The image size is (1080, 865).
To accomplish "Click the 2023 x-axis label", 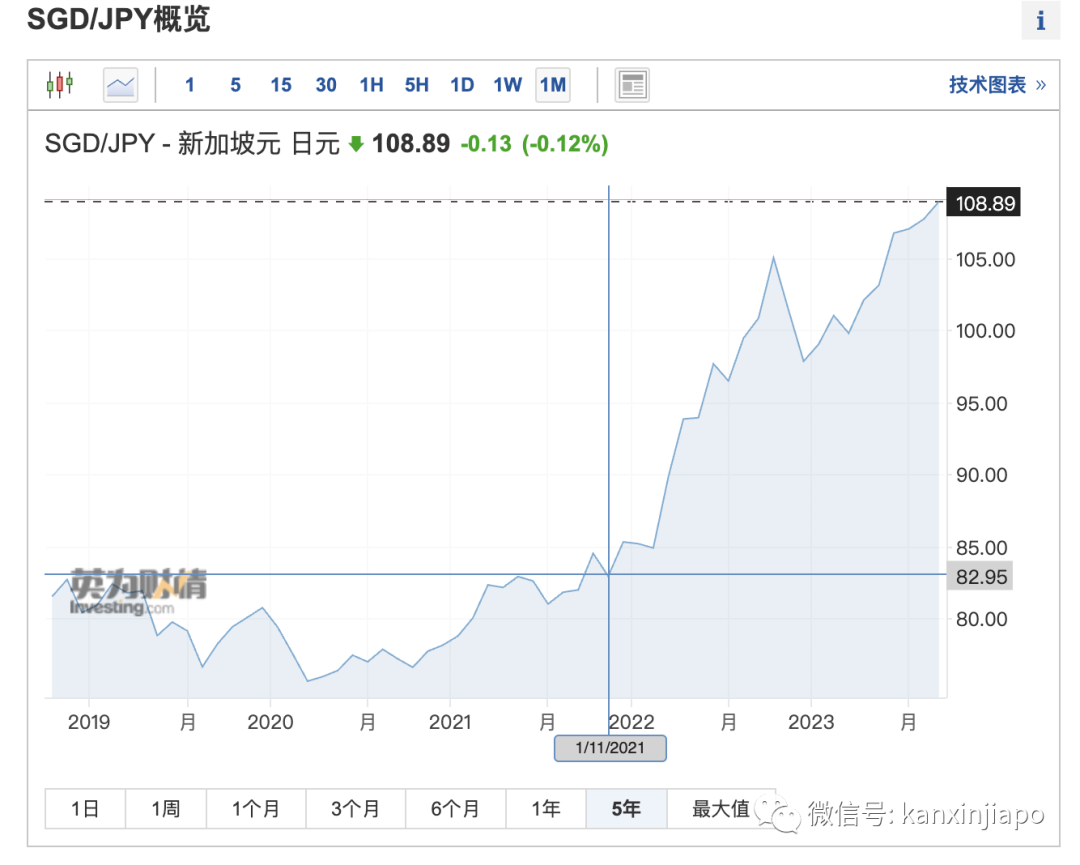I will click(811, 722).
